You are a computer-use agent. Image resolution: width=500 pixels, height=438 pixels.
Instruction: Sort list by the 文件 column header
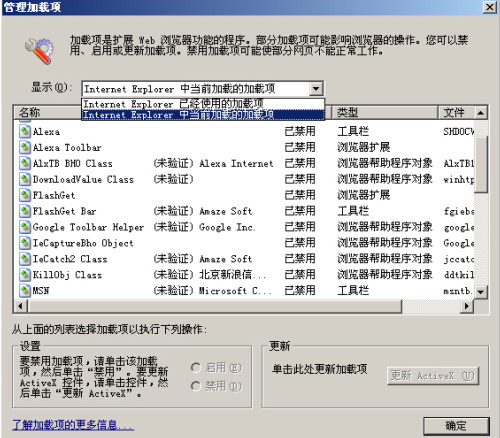click(x=456, y=113)
